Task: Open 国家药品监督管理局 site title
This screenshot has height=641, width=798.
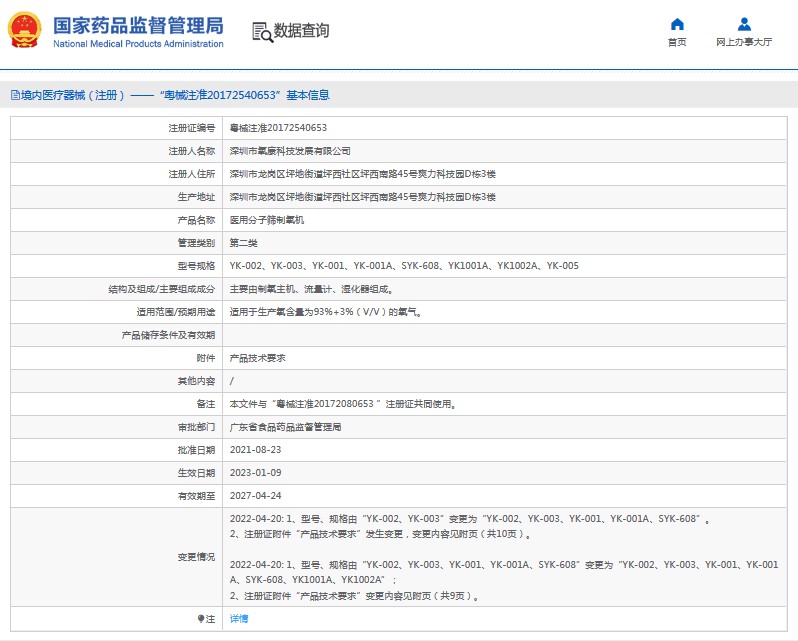Action: pyautogui.click(x=138, y=26)
